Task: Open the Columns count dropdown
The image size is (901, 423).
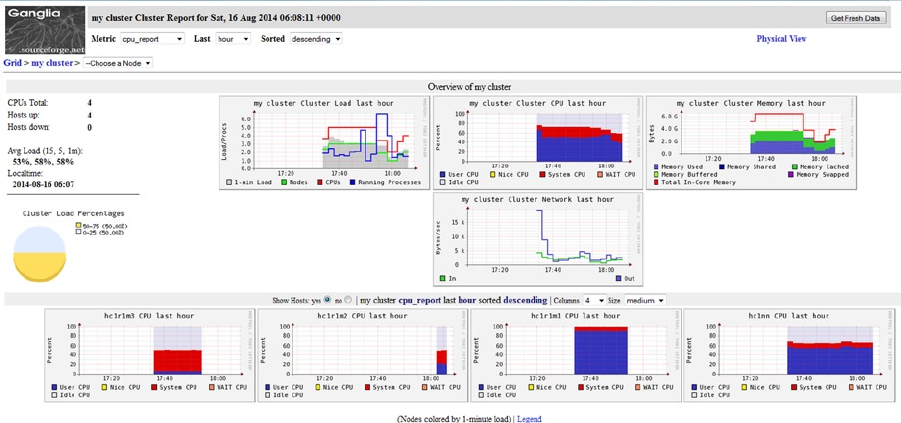Action: click(595, 300)
